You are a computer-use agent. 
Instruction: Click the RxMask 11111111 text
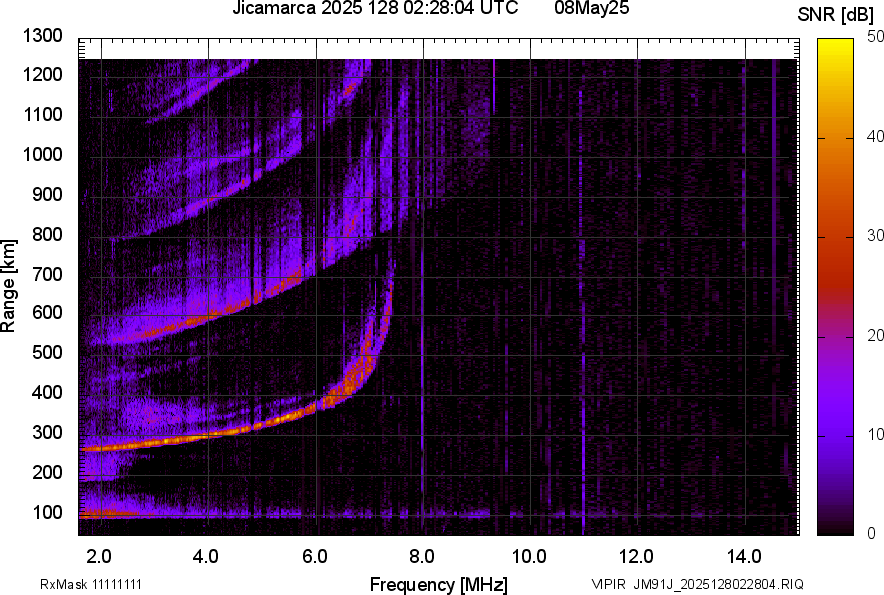pyautogui.click(x=91, y=584)
